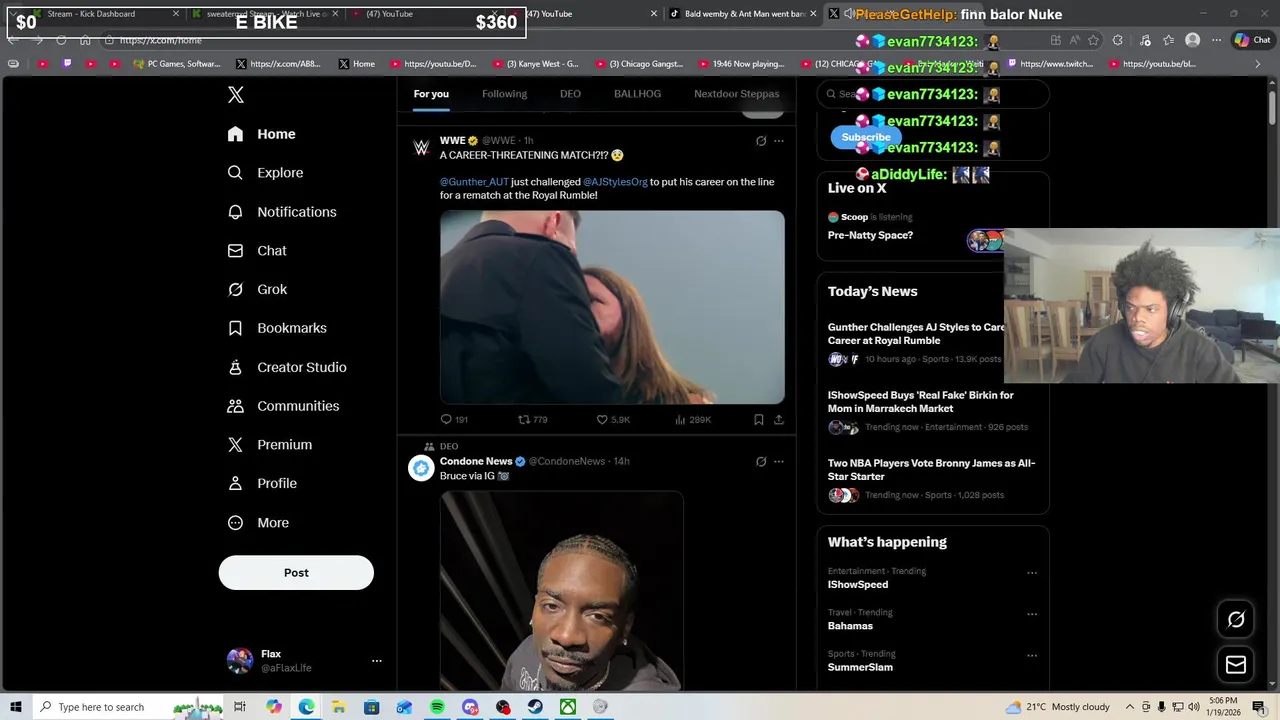Image resolution: width=1280 pixels, height=720 pixels.
Task: Like the WWE post showing 5.9K
Action: click(613, 420)
